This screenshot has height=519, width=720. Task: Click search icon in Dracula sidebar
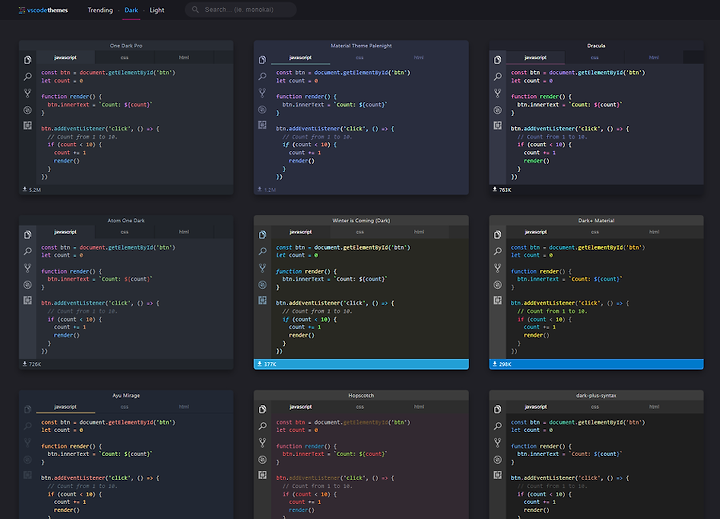tap(498, 77)
